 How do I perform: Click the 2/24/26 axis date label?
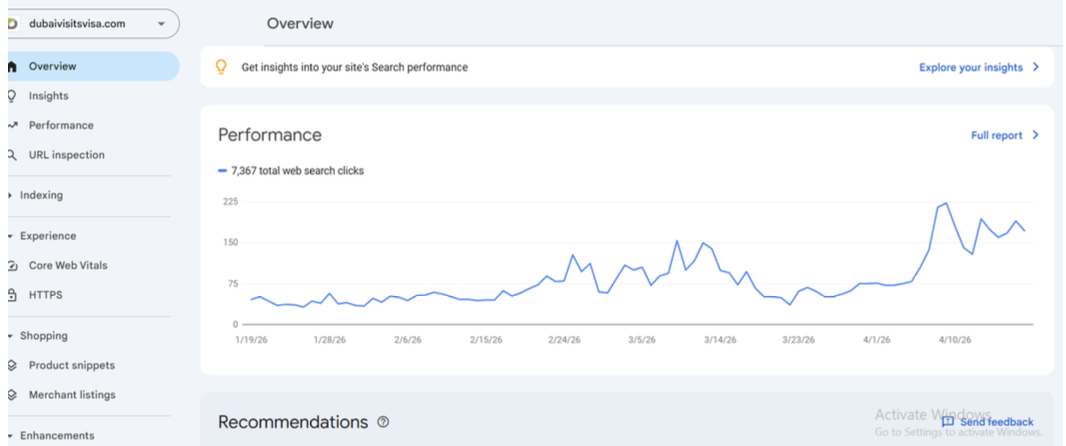[564, 340]
